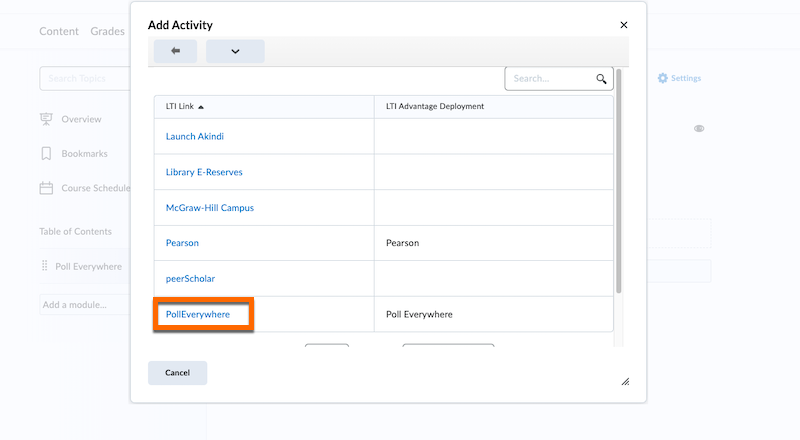The width and height of the screenshot is (800, 440).
Task: Click the Poll Everywhere drag handle icon
Action: tap(44, 266)
